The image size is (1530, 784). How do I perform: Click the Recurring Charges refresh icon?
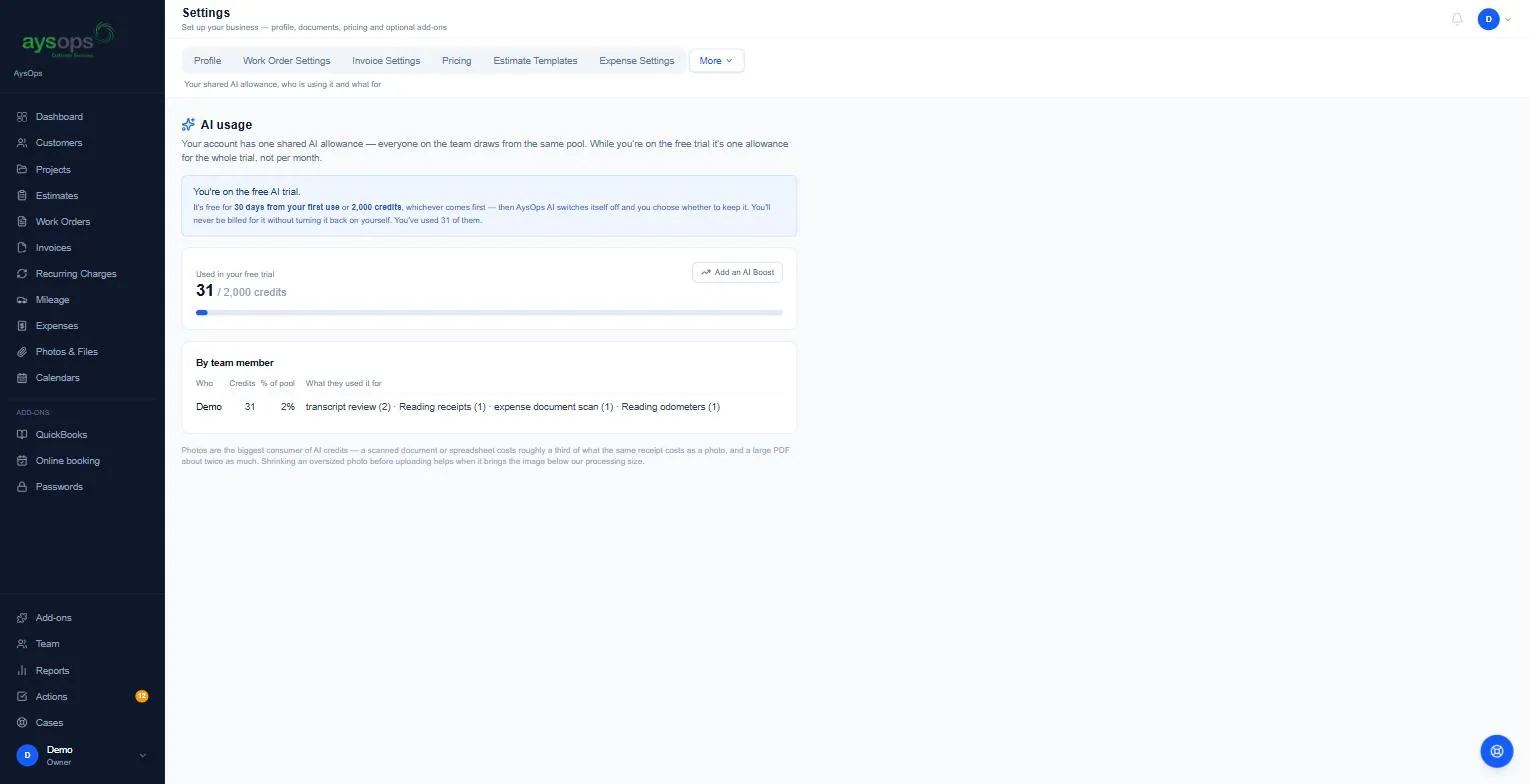pos(22,274)
